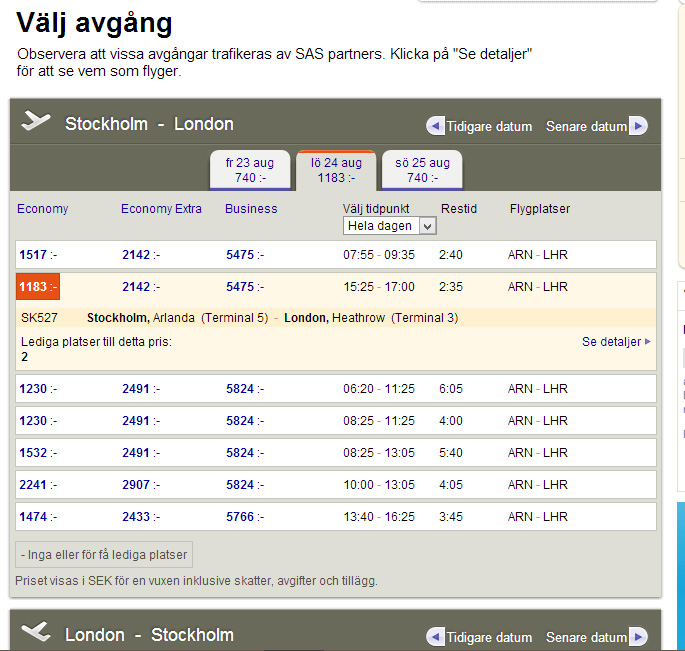Select Business 5766 on the 13:40 flight
The height and width of the screenshot is (651, 685).
(243, 517)
